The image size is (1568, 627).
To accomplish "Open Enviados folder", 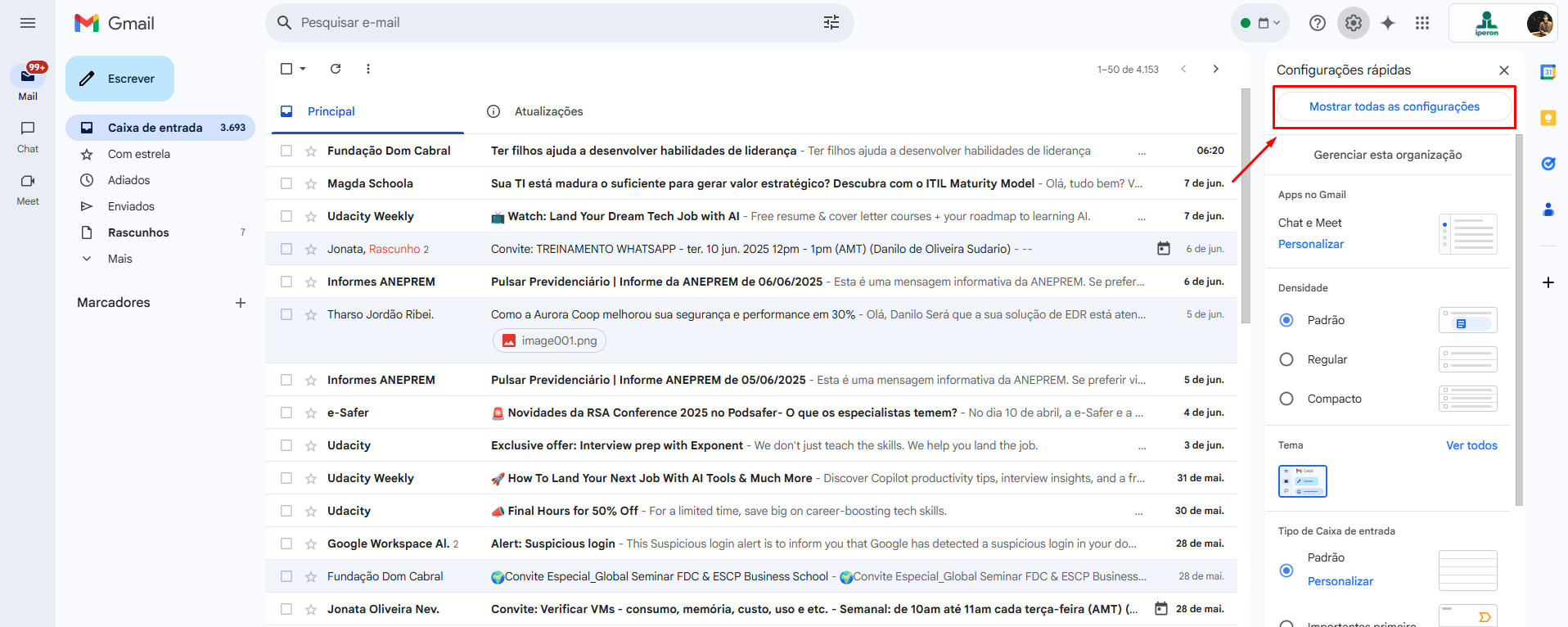I will [160, 206].
